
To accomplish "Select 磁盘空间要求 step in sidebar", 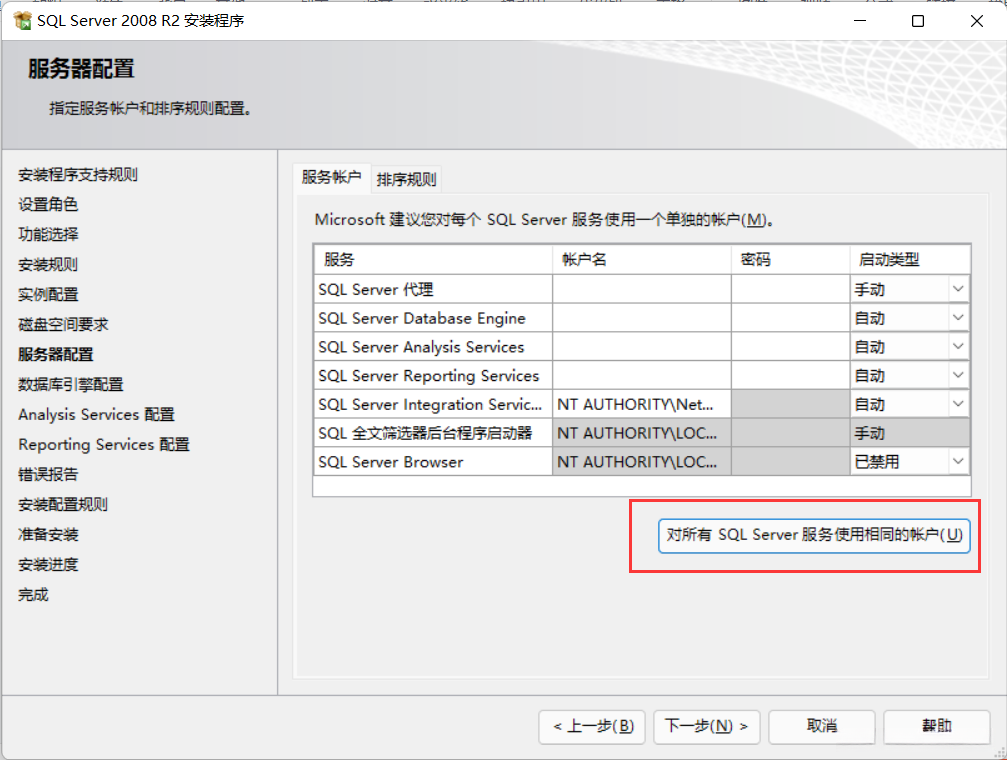I will (x=63, y=324).
